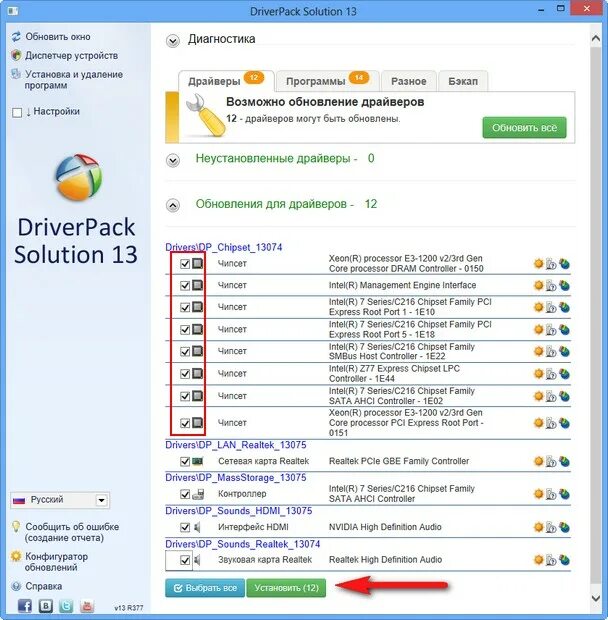Uncheck the Звуковая карта Realtek driver checkbox
Screen dimensions: 608x620
185,560
